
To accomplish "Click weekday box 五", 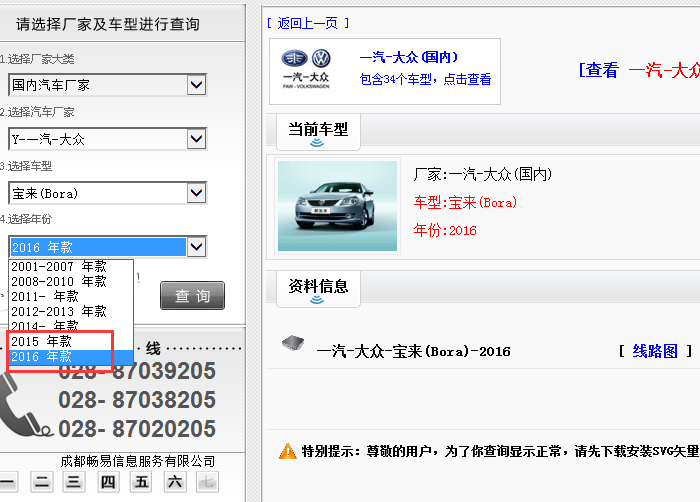I will click(141, 482).
